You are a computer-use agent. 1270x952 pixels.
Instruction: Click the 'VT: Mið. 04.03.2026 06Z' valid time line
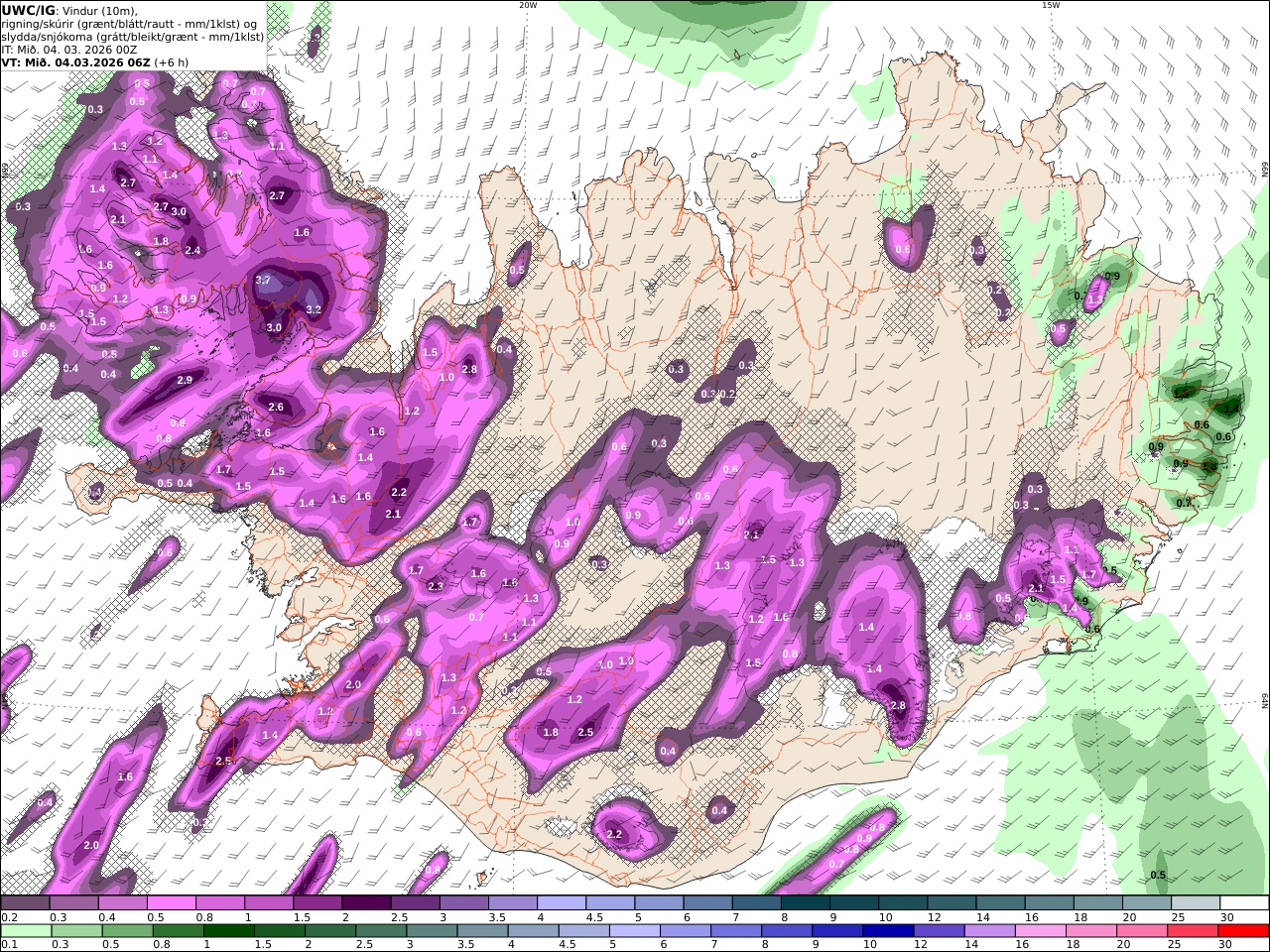click(76, 61)
